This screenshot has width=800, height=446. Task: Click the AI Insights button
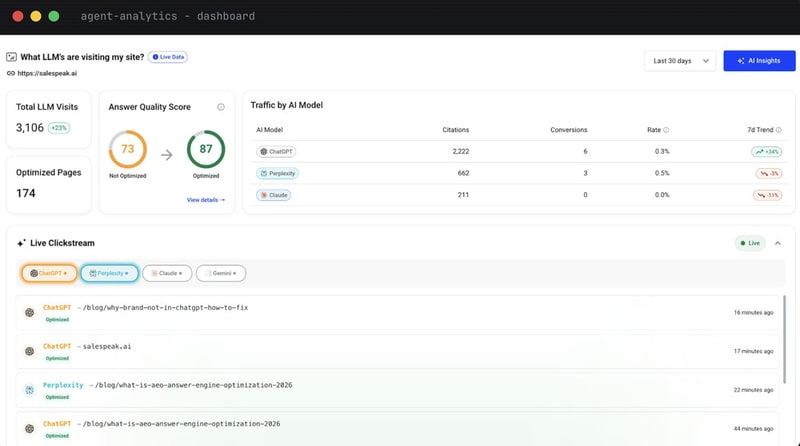[759, 61]
